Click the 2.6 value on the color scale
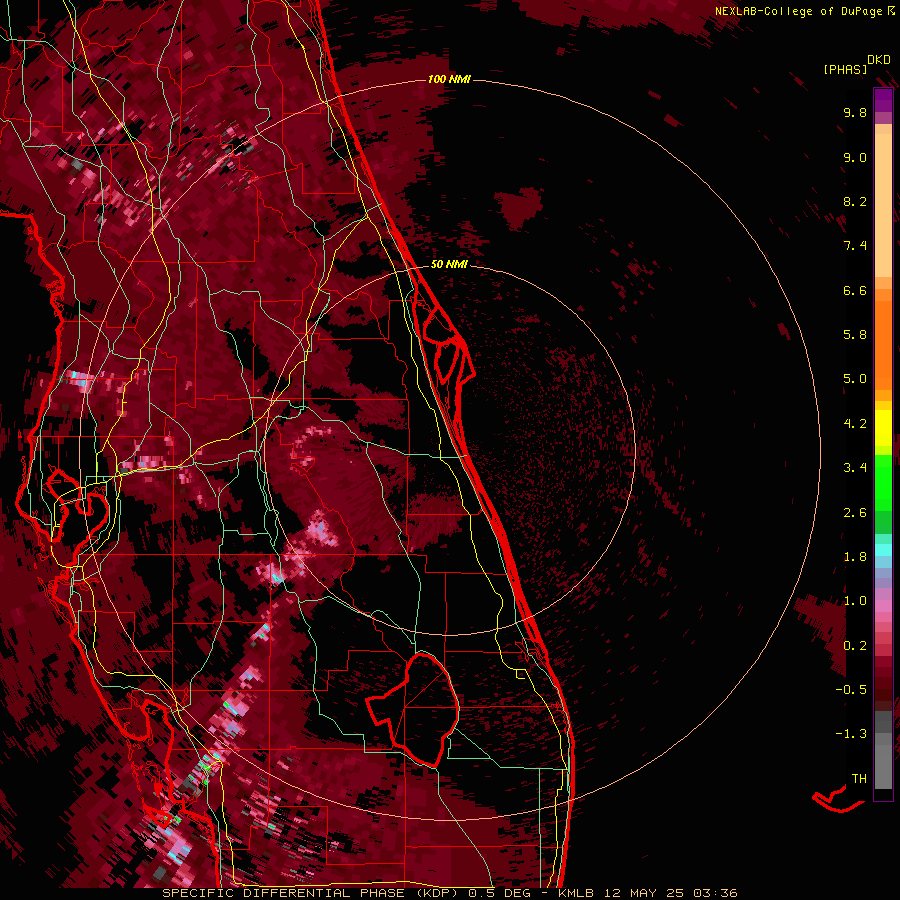The height and width of the screenshot is (900, 900). click(x=855, y=513)
